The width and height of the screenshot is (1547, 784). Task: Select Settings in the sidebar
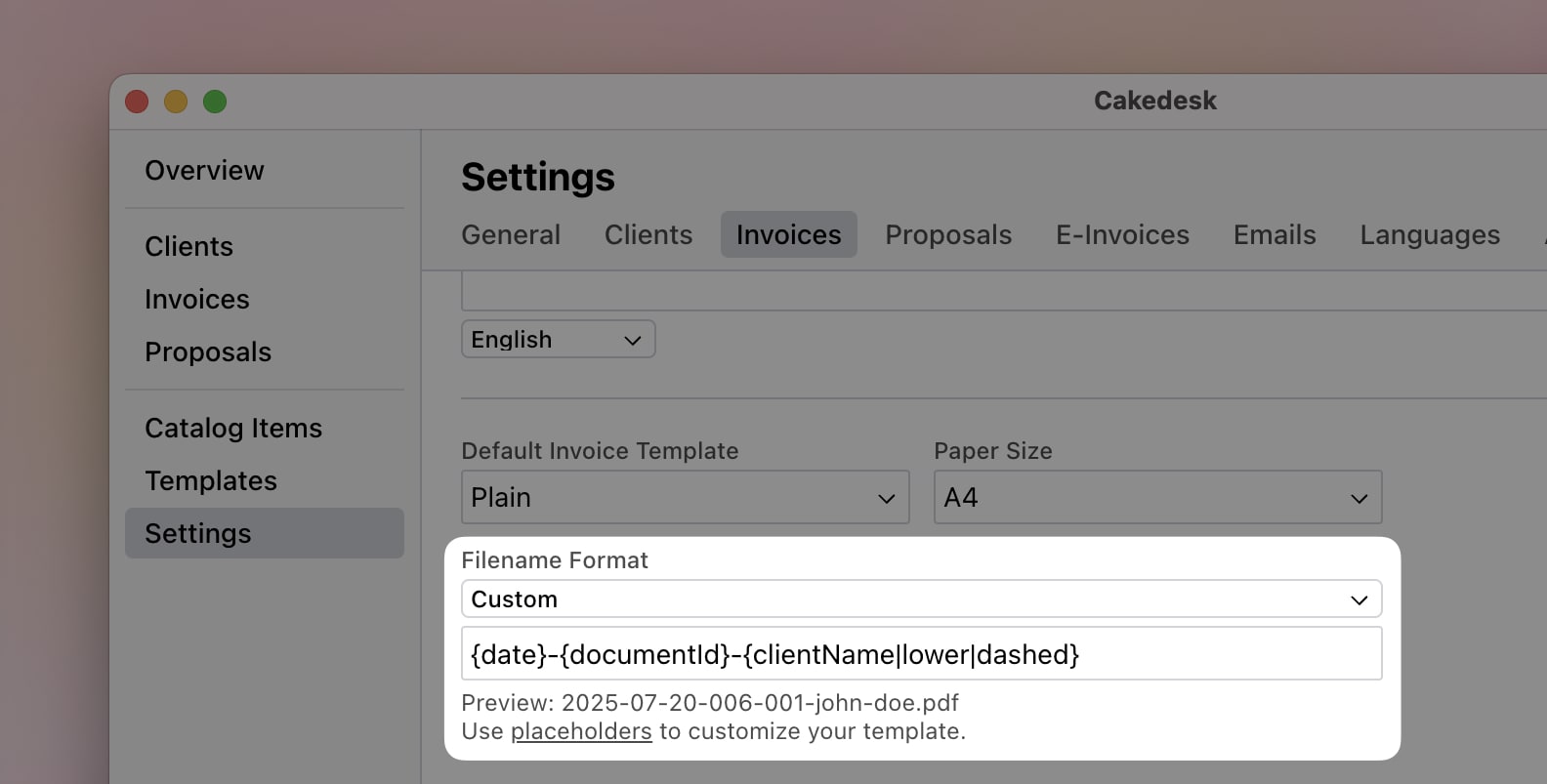tap(197, 533)
